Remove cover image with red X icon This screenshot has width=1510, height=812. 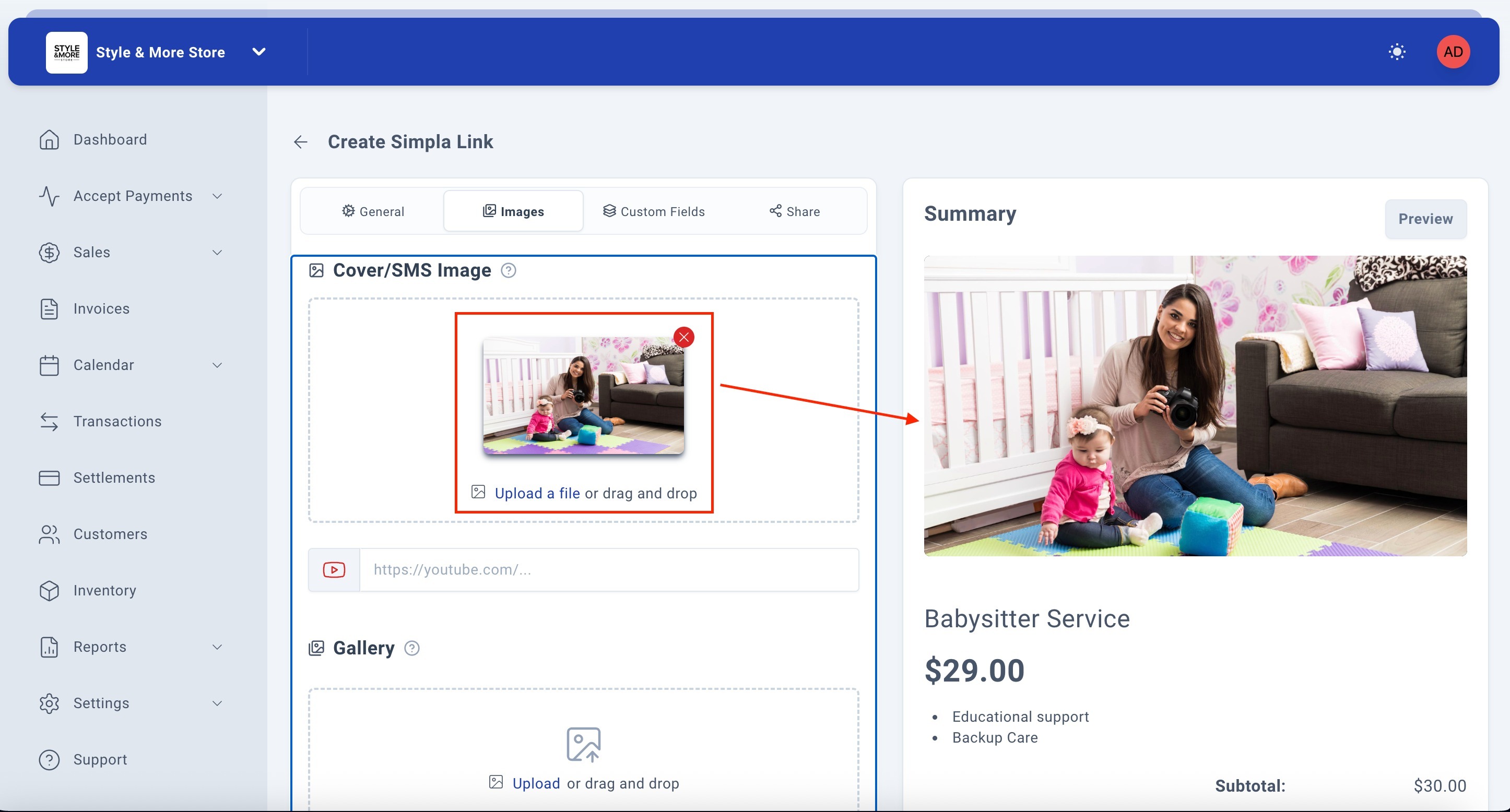click(683, 337)
